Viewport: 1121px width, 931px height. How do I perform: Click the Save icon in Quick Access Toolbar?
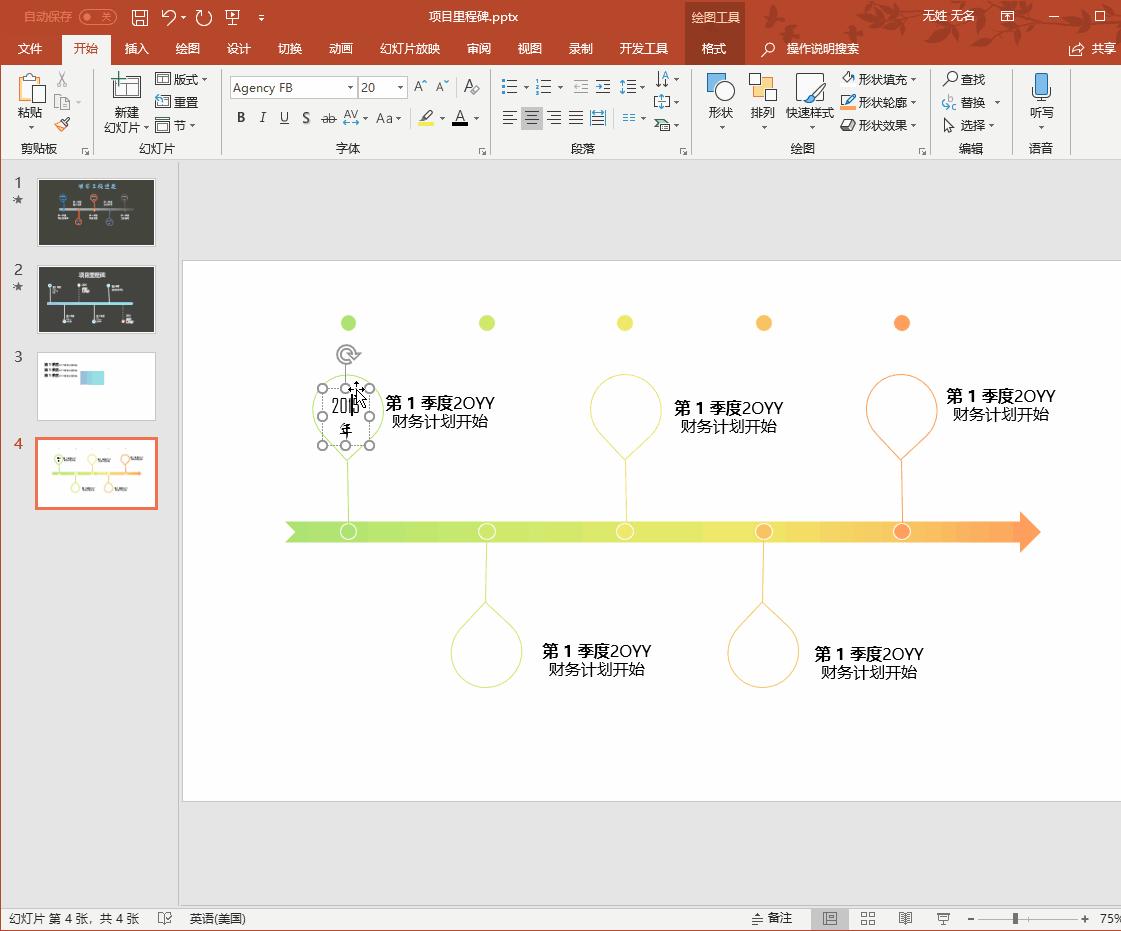tap(140, 16)
